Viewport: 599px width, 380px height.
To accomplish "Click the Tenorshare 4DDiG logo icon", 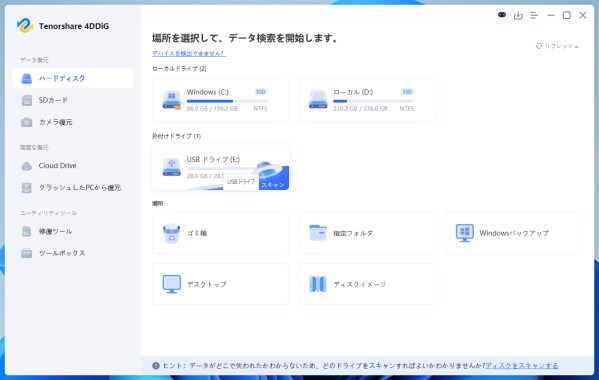I will pos(25,26).
